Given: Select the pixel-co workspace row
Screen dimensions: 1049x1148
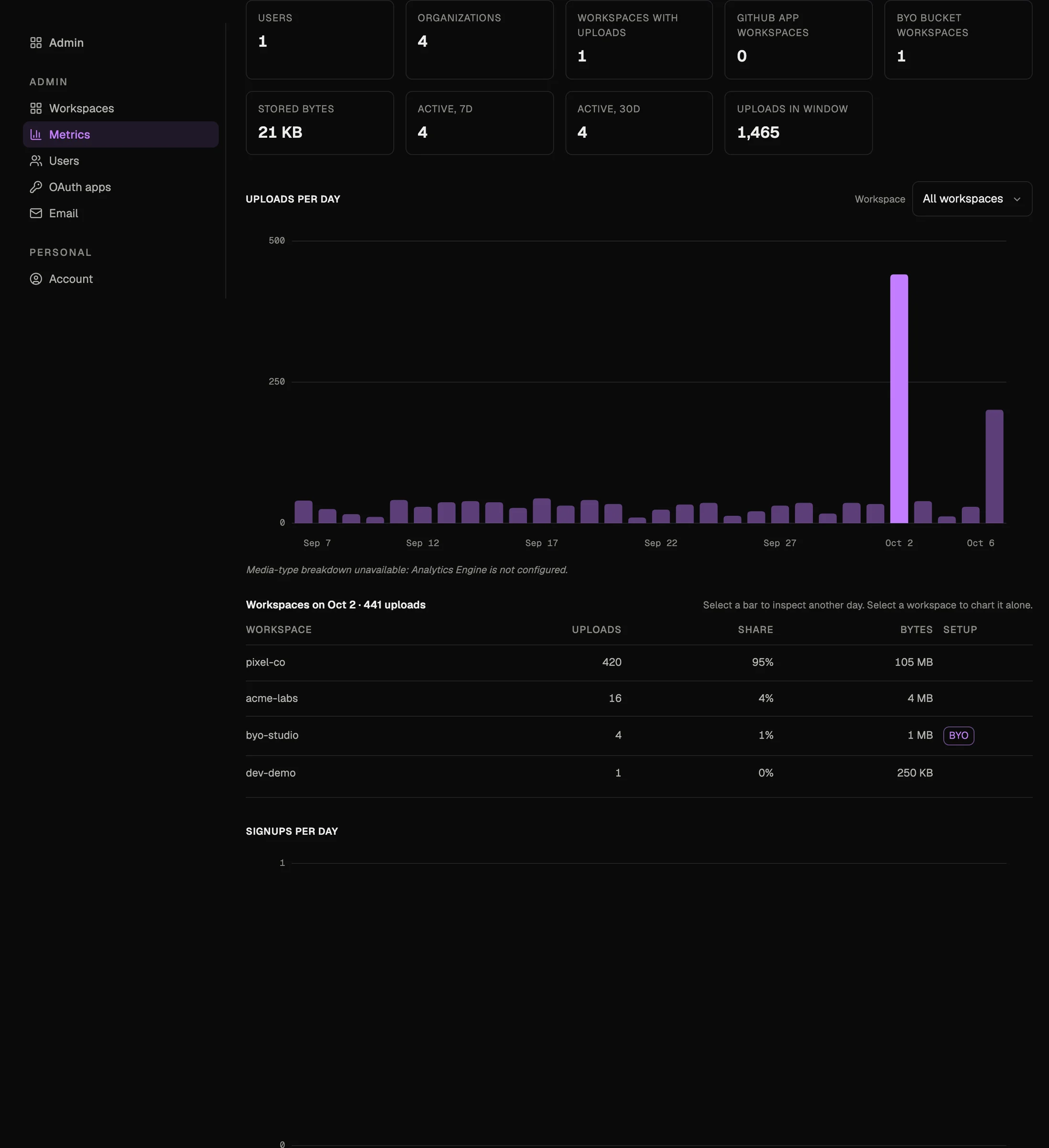Looking at the screenshot, I should point(639,662).
